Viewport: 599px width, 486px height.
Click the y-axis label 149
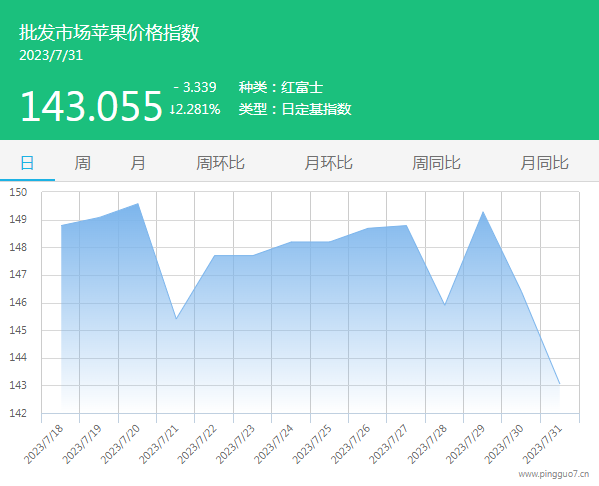(x=18, y=220)
